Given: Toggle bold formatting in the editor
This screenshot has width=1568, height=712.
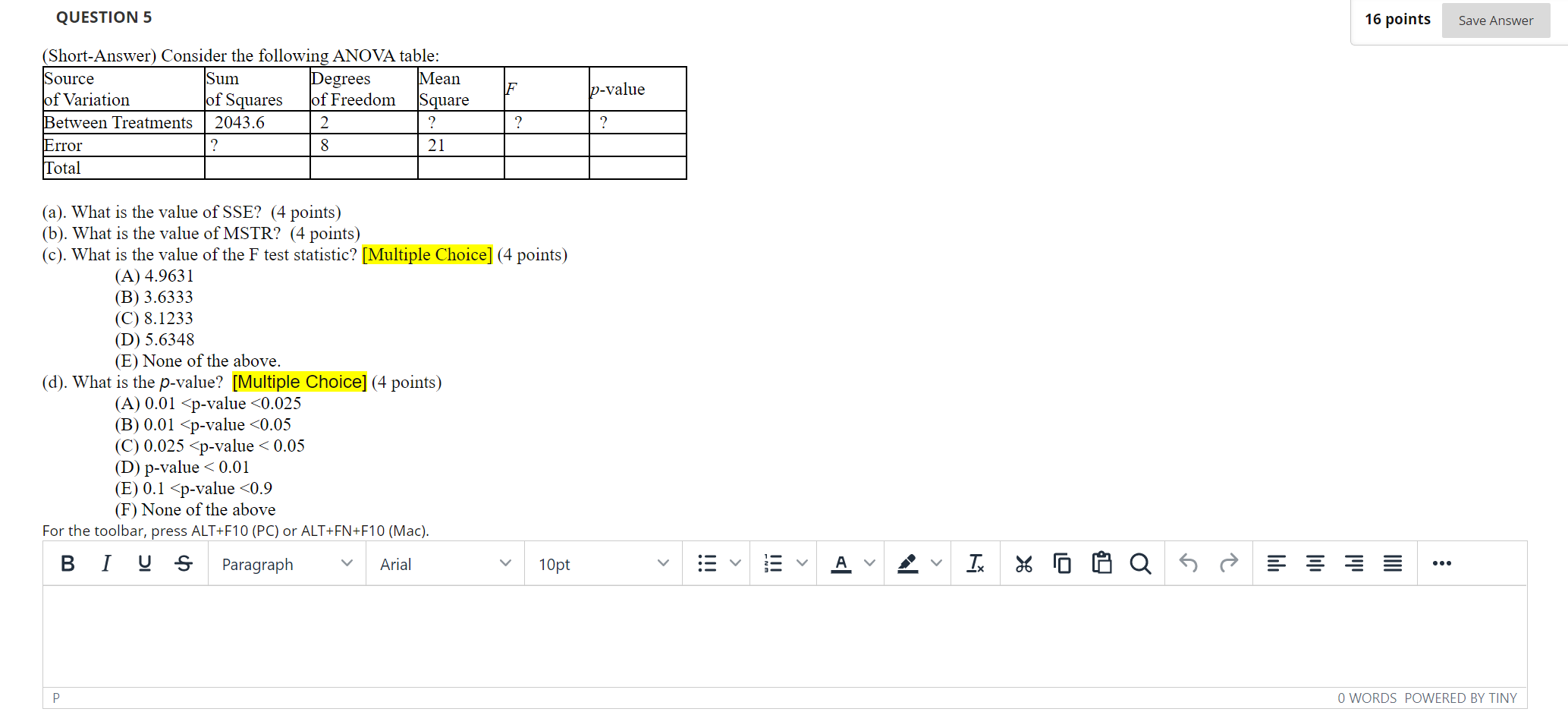Looking at the screenshot, I should pos(68,563).
